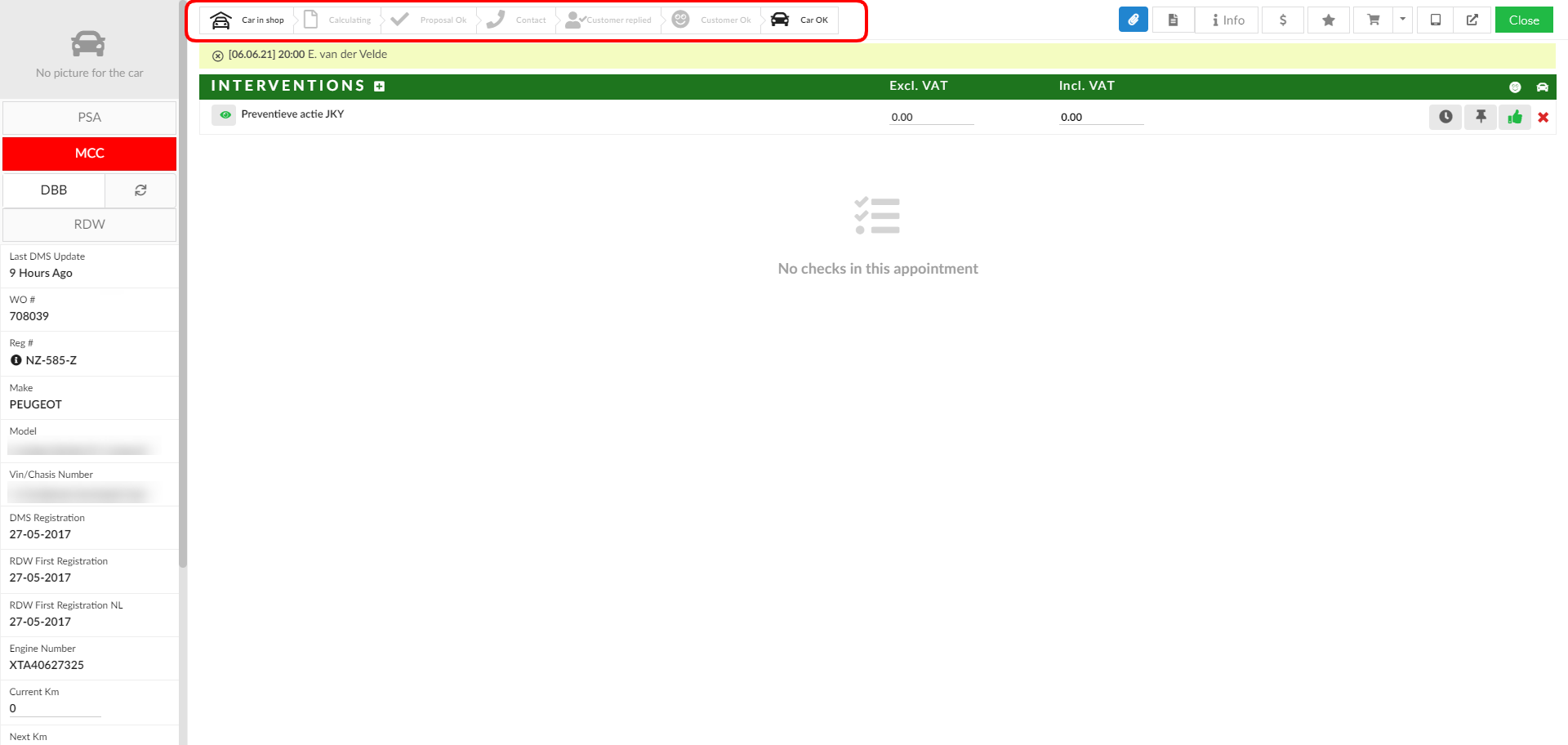The image size is (1568, 745).
Task: Toggle green thumbs-up on the intervention row
Action: point(1515,117)
